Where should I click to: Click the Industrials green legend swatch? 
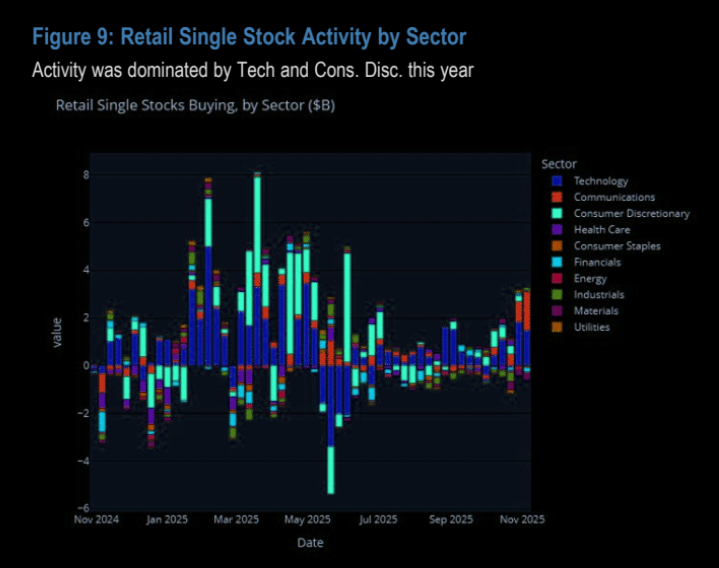tap(556, 294)
